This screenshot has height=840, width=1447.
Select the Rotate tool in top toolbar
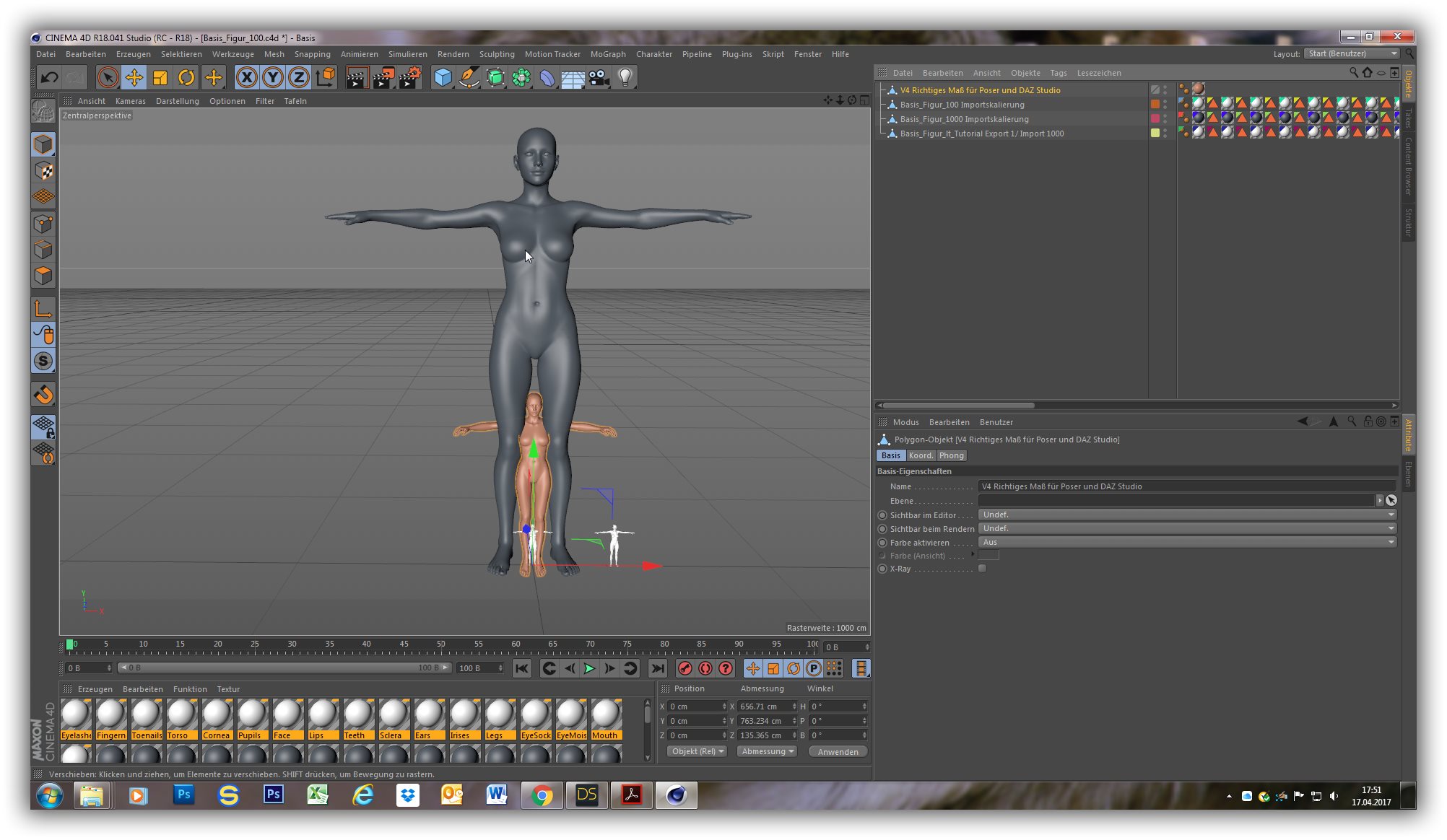pos(186,77)
